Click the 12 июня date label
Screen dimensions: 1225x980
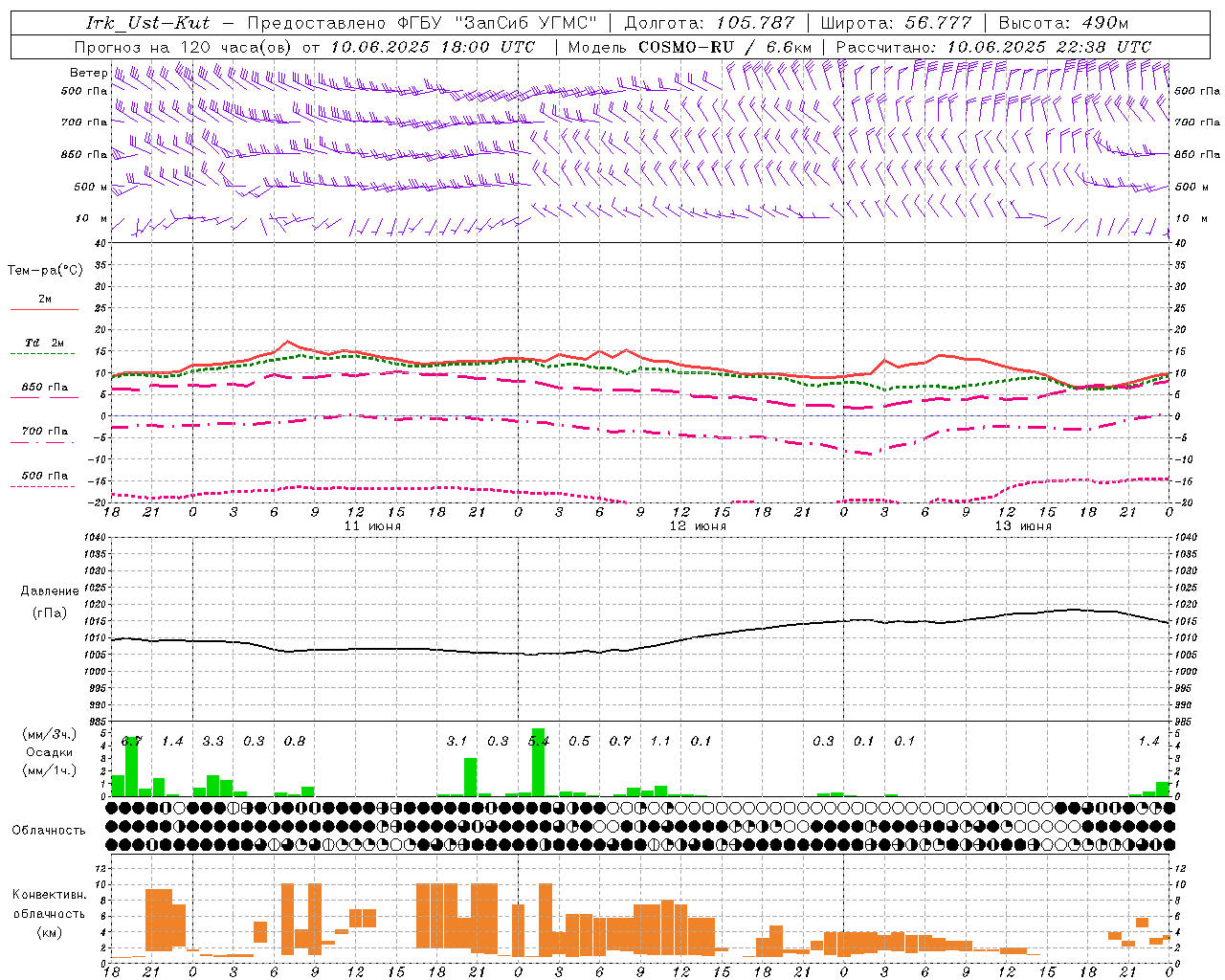coord(698,526)
